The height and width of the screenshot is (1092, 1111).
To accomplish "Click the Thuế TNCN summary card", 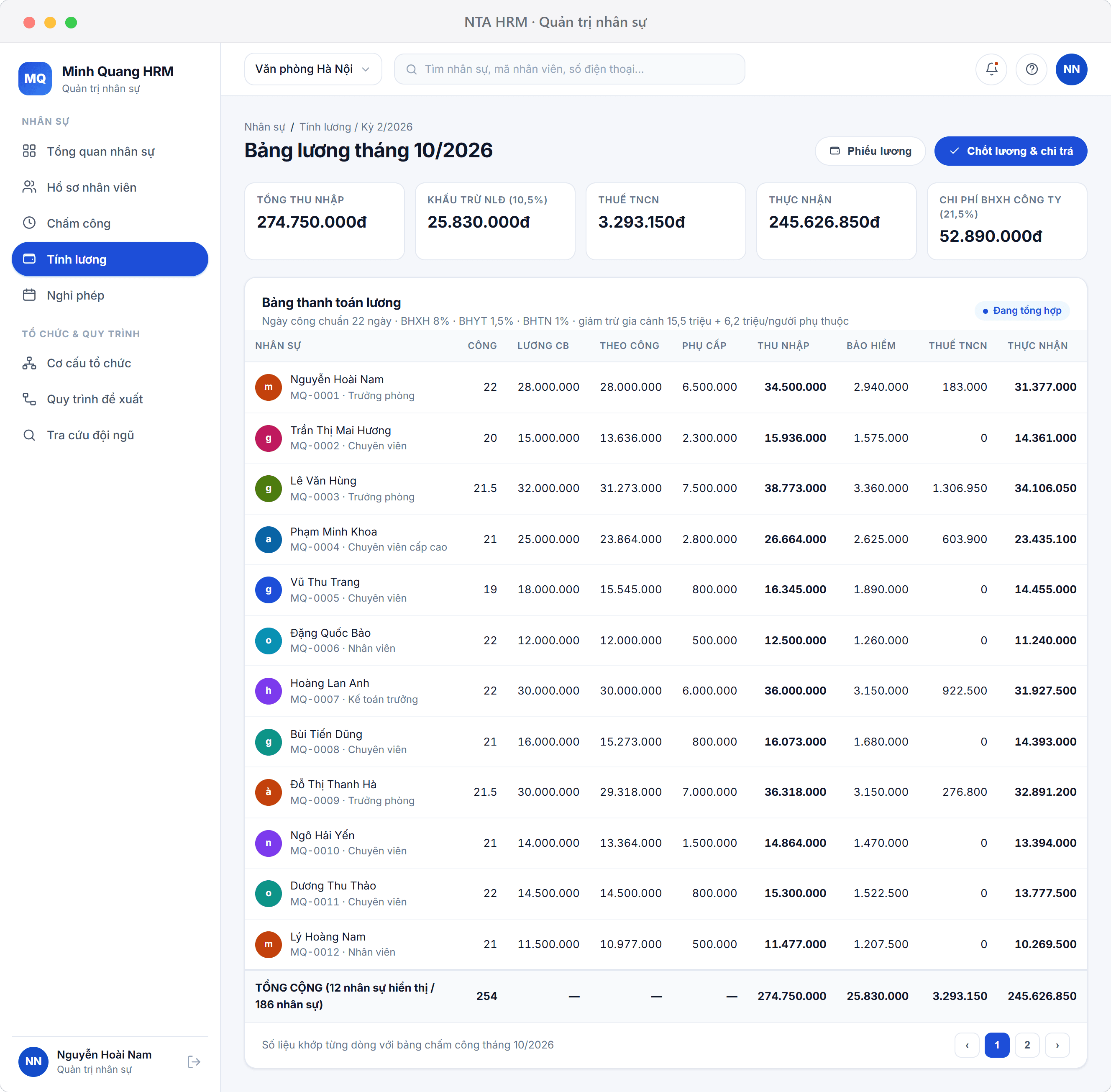I will [666, 221].
